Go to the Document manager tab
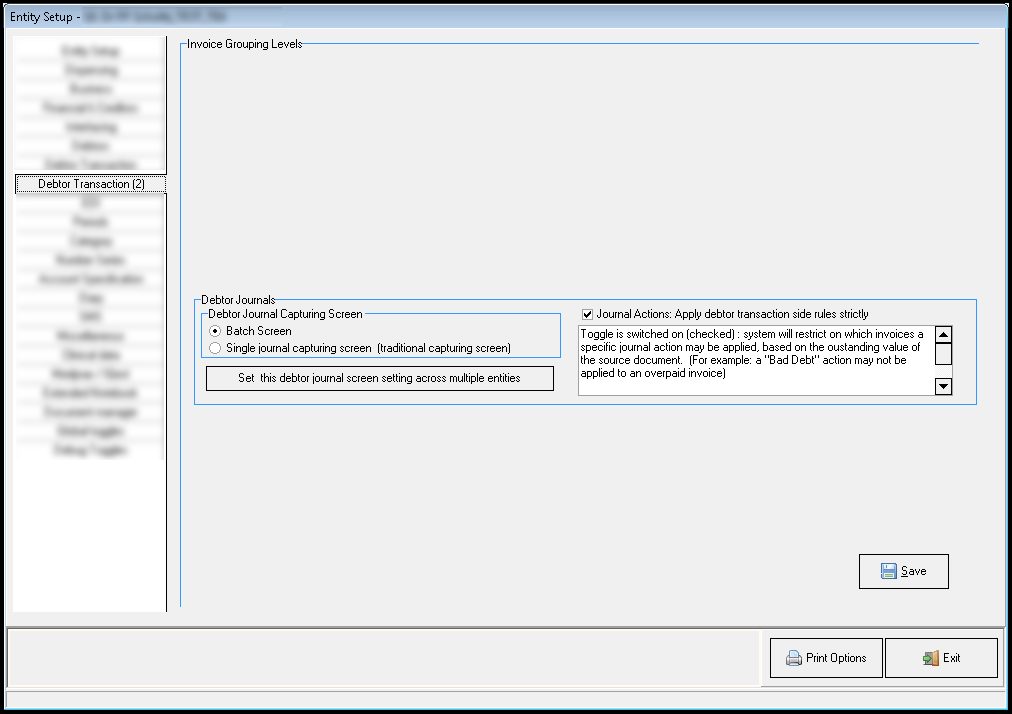 (x=91, y=412)
